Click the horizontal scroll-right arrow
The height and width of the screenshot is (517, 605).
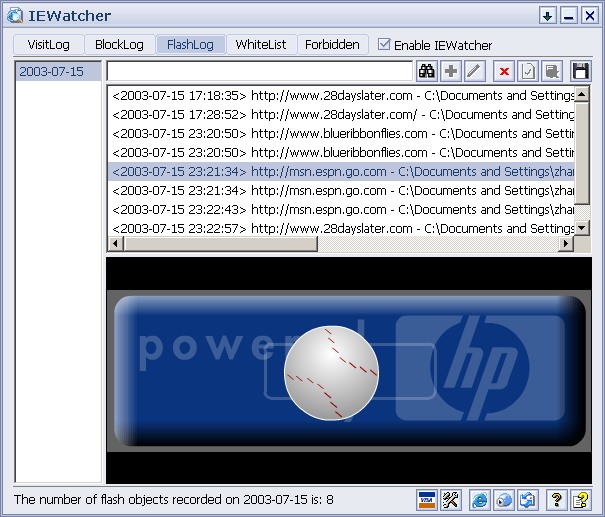point(566,243)
